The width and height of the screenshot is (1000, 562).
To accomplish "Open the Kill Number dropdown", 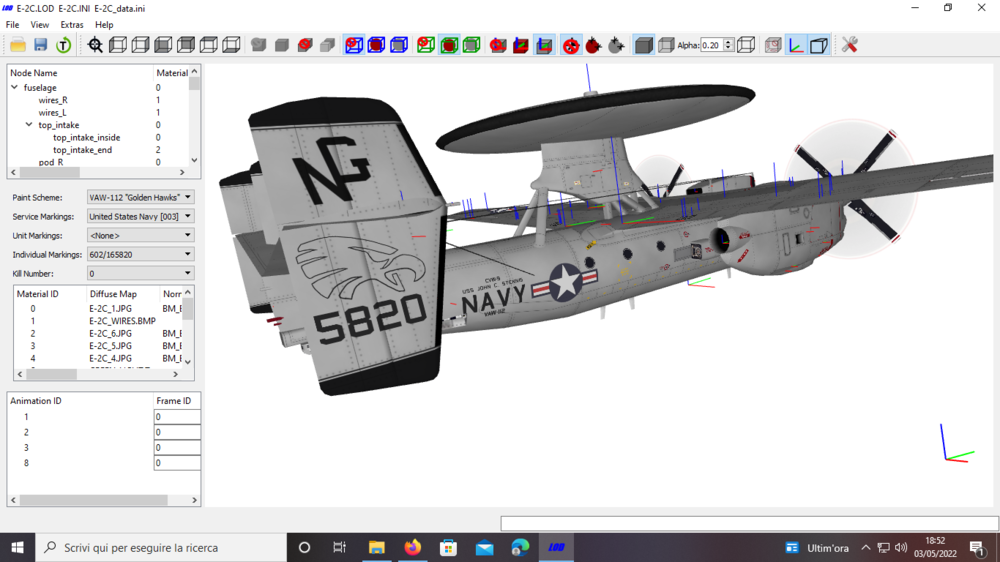I will (140, 273).
